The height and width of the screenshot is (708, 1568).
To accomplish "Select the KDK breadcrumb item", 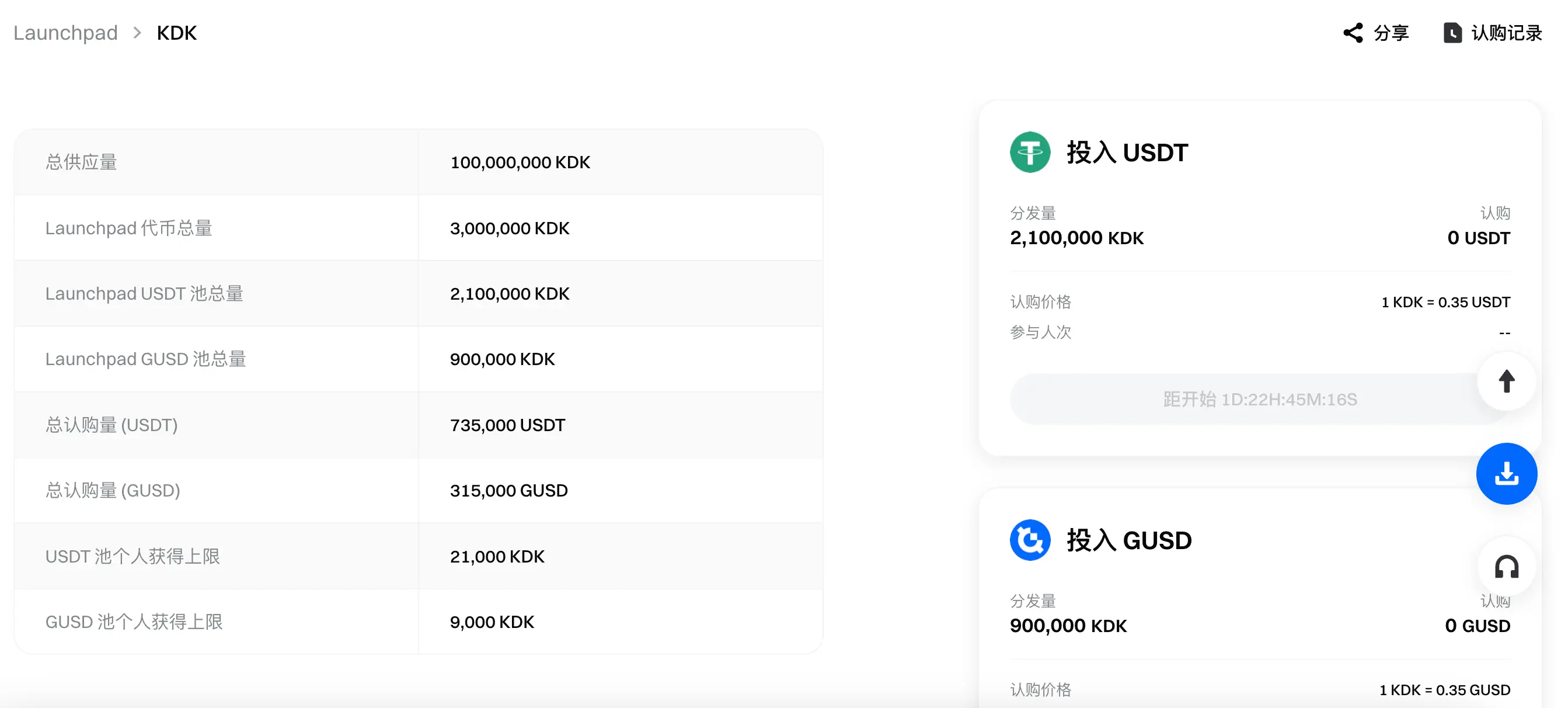I will pyautogui.click(x=176, y=33).
